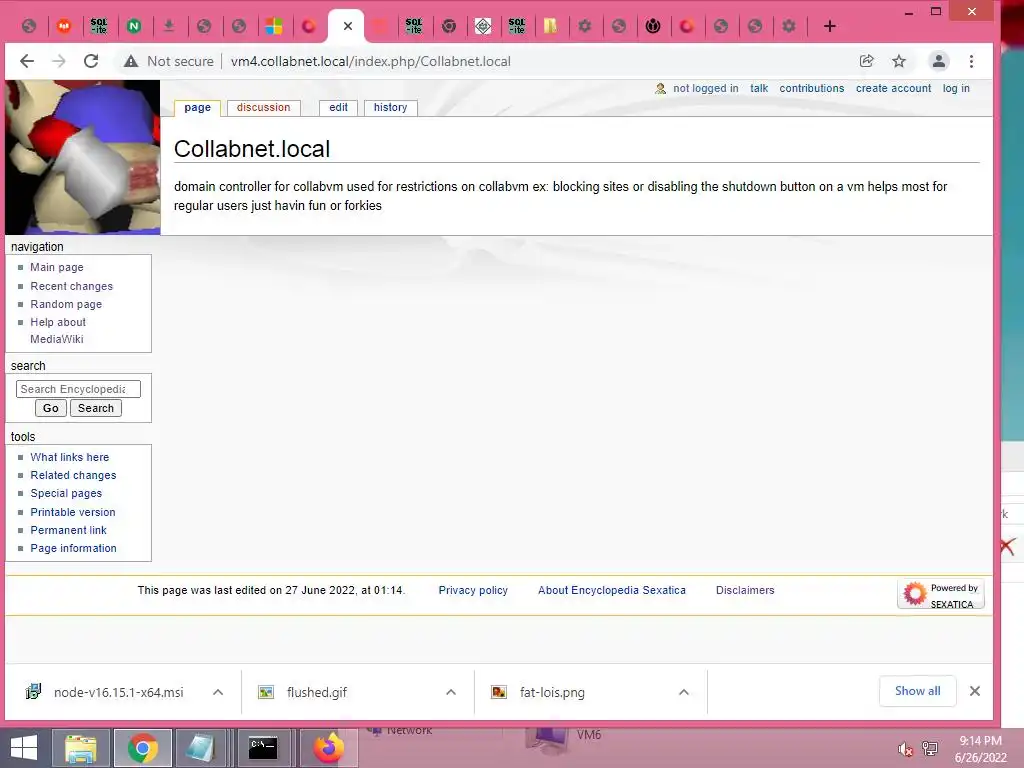Click the sidebar Search button

(x=96, y=408)
